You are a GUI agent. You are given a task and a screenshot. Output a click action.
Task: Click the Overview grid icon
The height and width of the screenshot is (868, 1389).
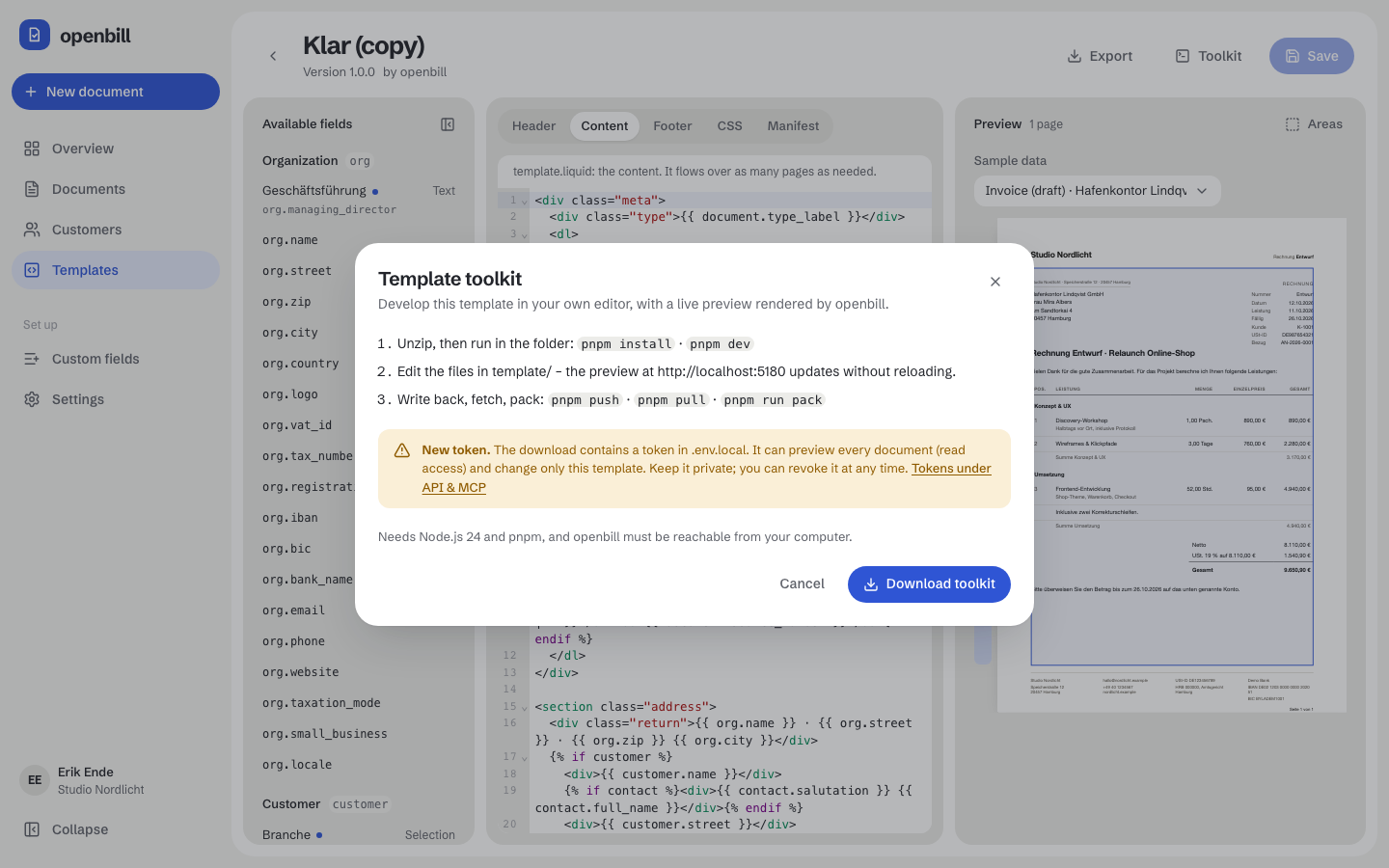pos(32,149)
